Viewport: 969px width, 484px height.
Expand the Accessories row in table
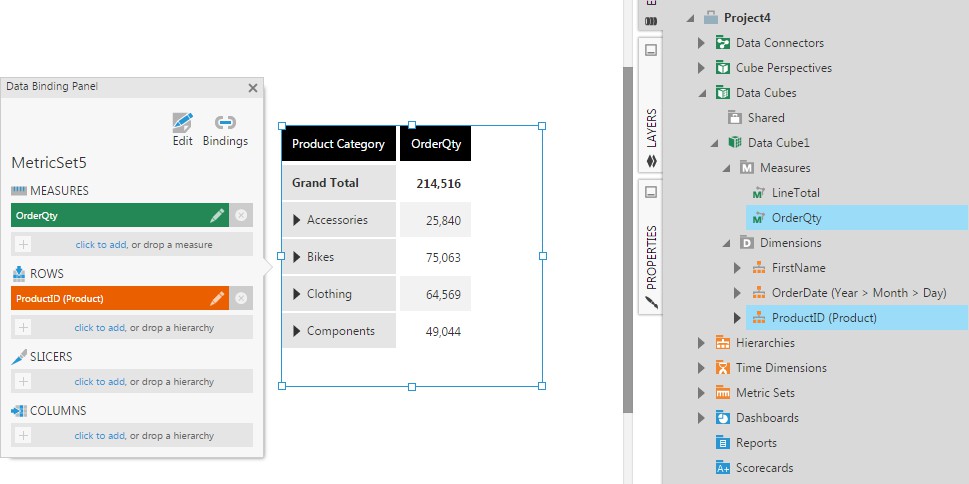tap(297, 220)
